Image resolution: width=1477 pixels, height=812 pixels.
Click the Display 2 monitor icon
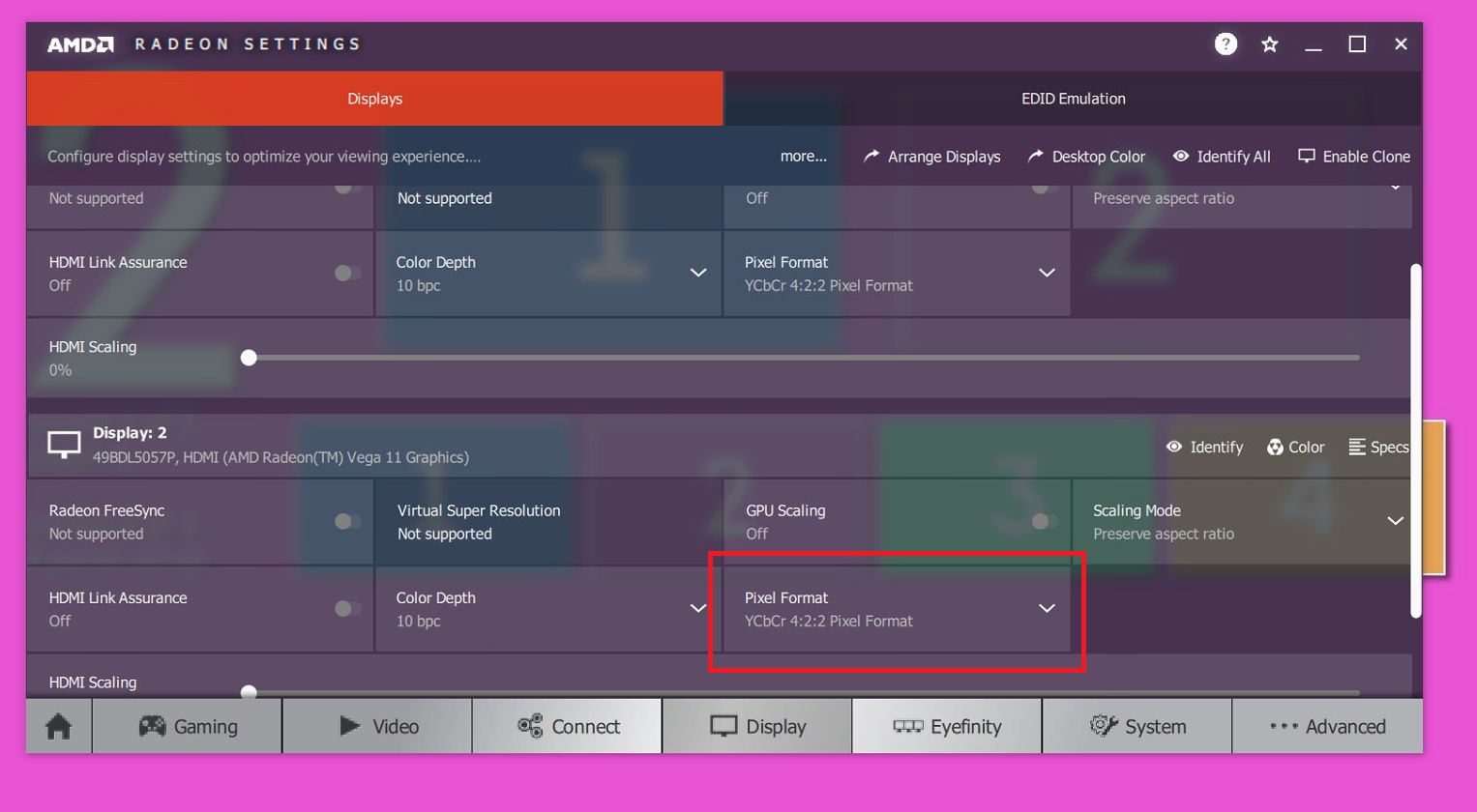click(x=64, y=445)
